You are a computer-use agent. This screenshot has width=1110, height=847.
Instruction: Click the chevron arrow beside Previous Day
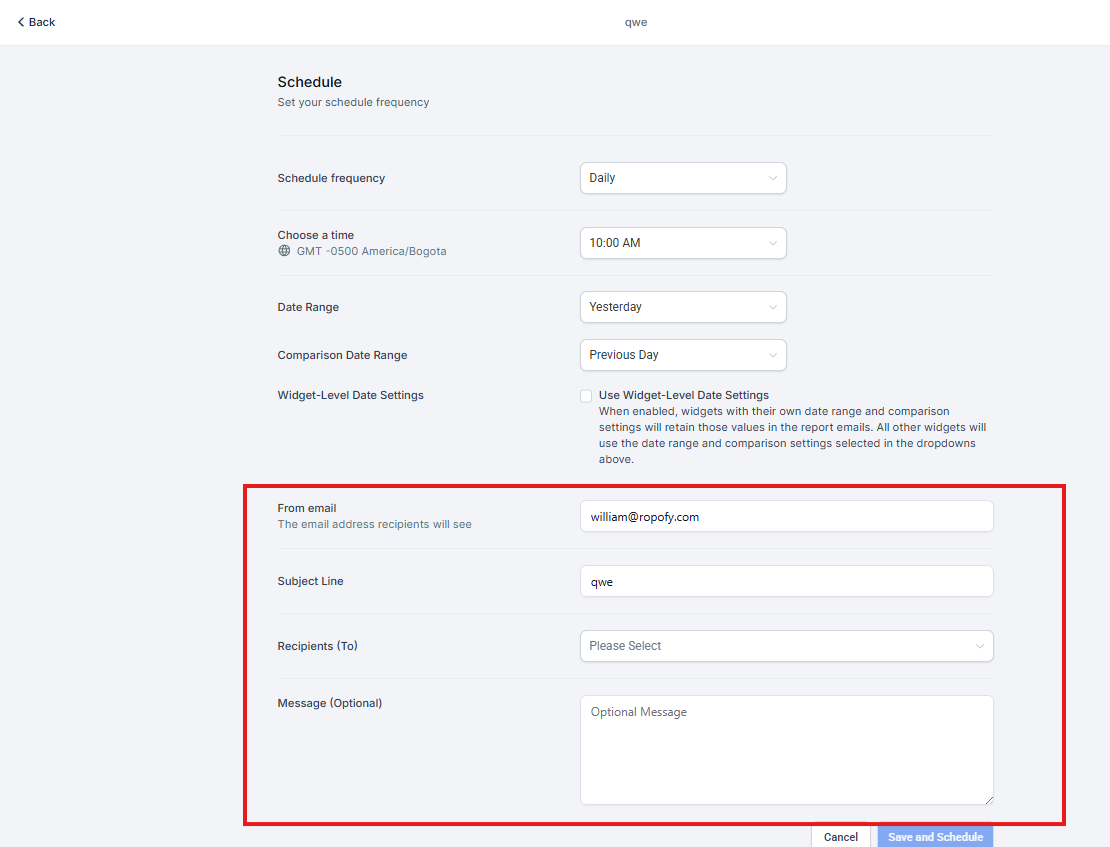pos(772,355)
